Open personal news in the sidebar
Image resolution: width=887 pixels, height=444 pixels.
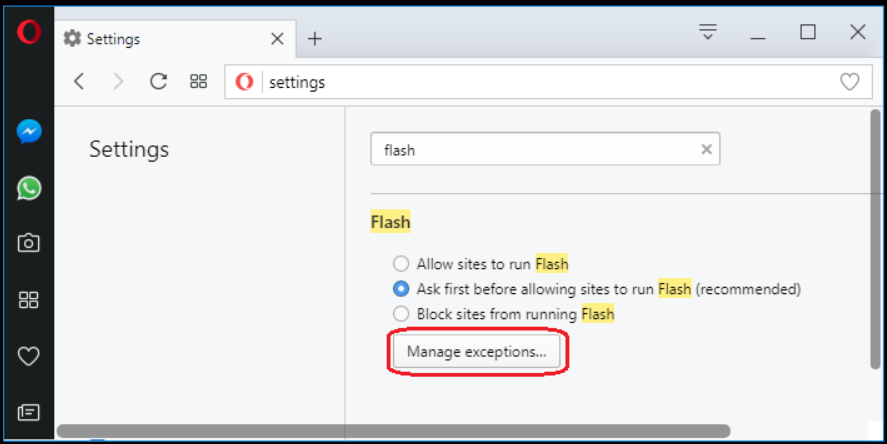coord(29,411)
